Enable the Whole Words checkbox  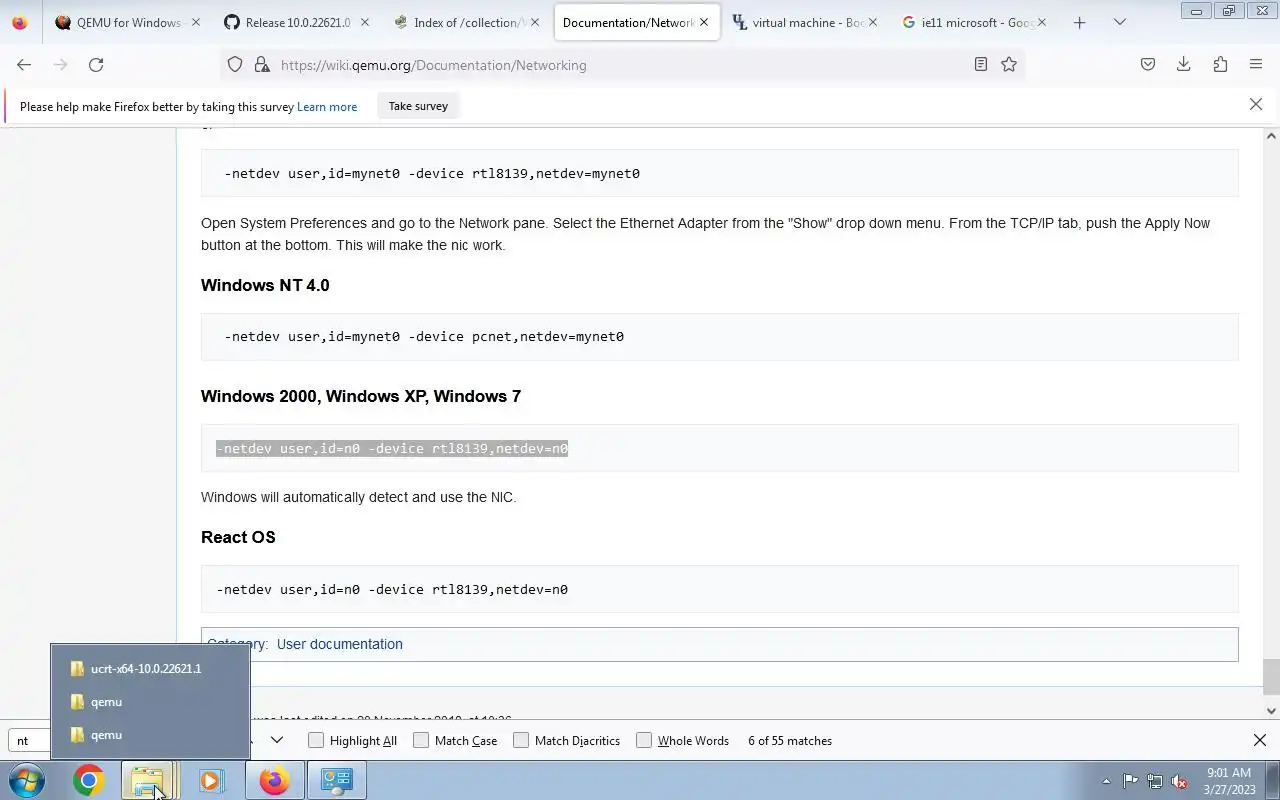pyautogui.click(x=683, y=741)
